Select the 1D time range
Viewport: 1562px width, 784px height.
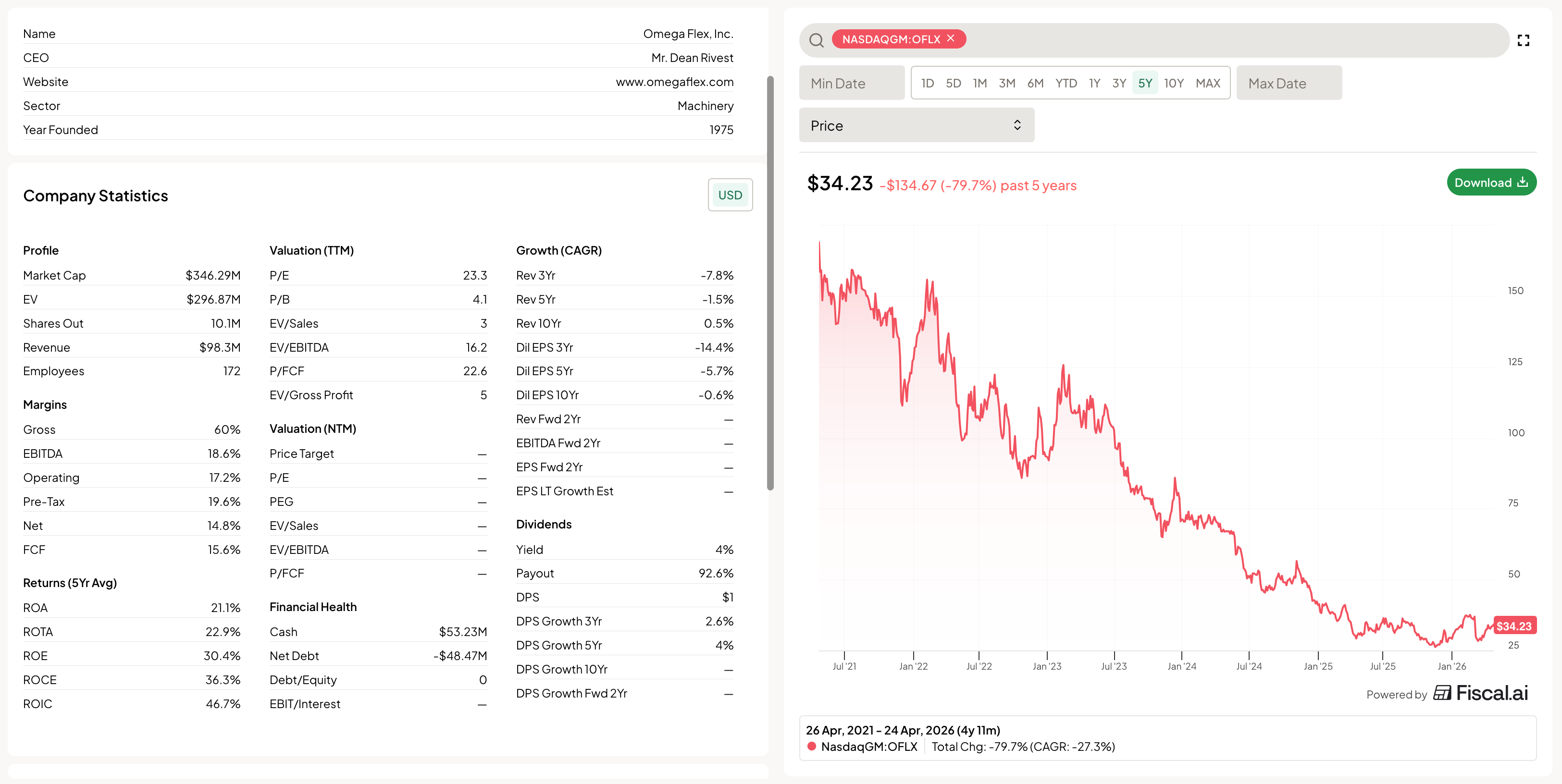(927, 83)
